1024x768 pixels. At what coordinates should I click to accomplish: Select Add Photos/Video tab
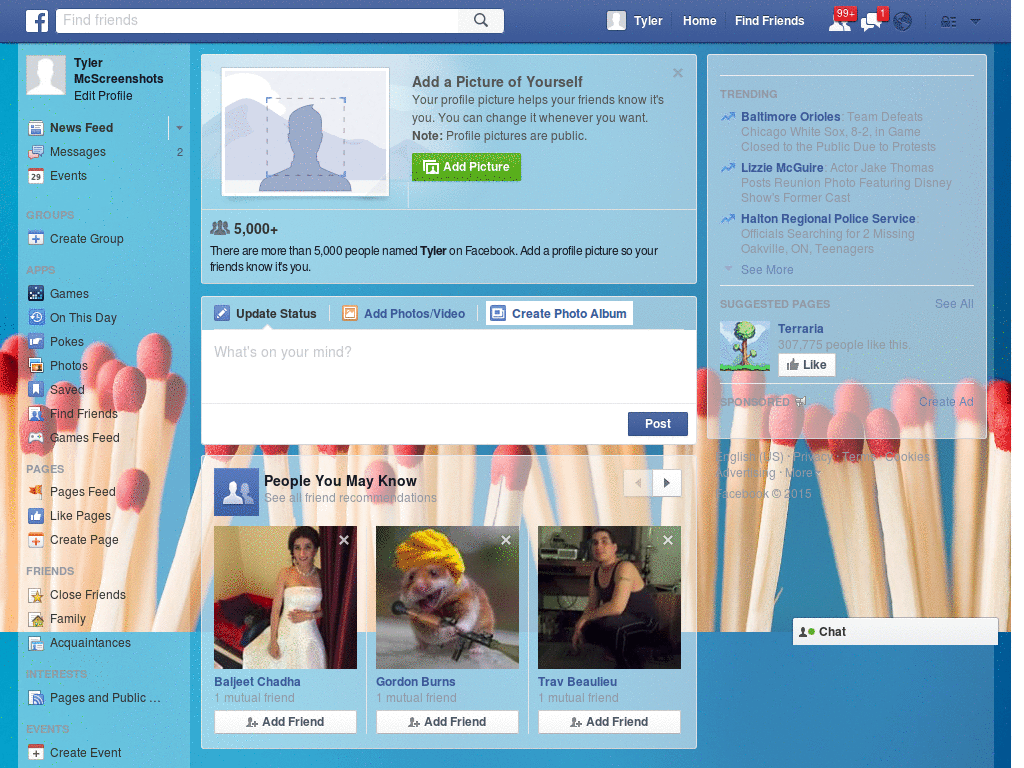(x=405, y=313)
